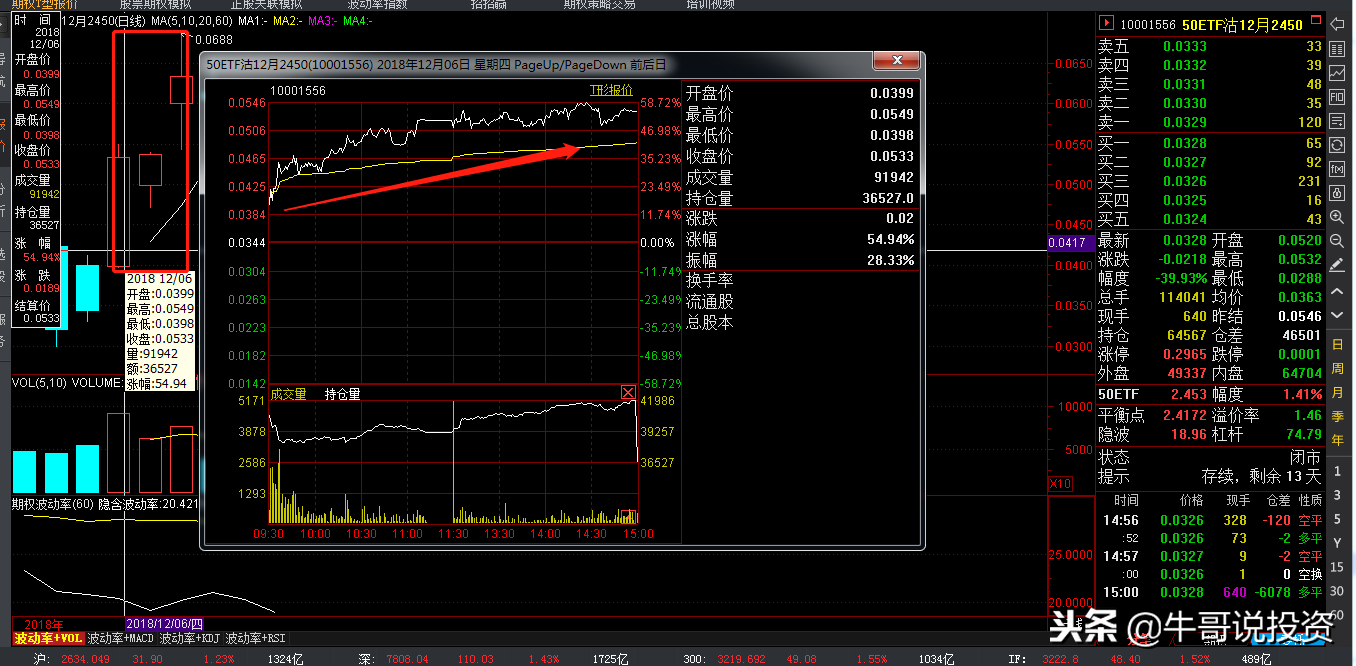This screenshot has height=666, width=1356.
Task: Switch to 波动率+MACD indicator tab
Action: coord(120,638)
